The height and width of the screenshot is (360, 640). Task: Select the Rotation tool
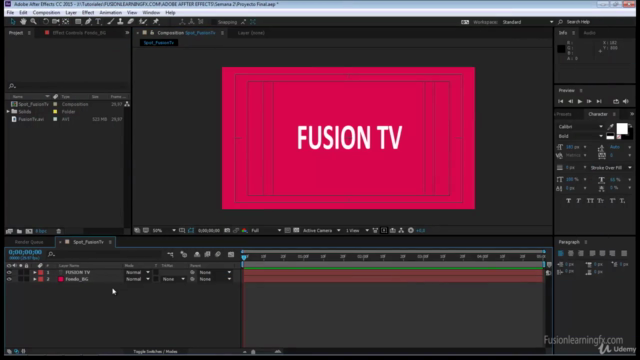(45, 22)
